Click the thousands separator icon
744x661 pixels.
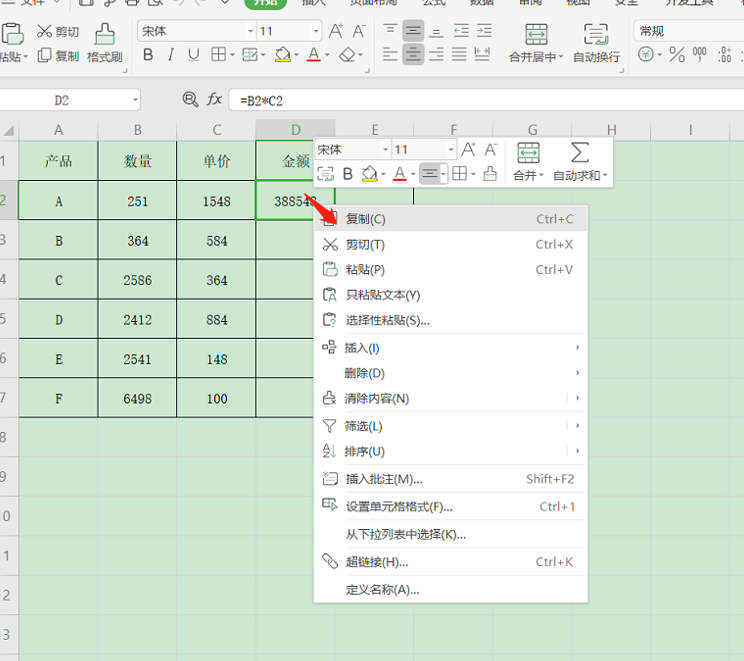pyautogui.click(x=699, y=55)
